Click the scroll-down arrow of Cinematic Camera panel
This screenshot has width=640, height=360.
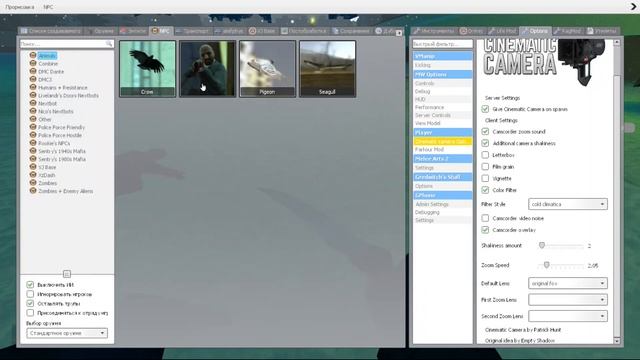click(617, 340)
